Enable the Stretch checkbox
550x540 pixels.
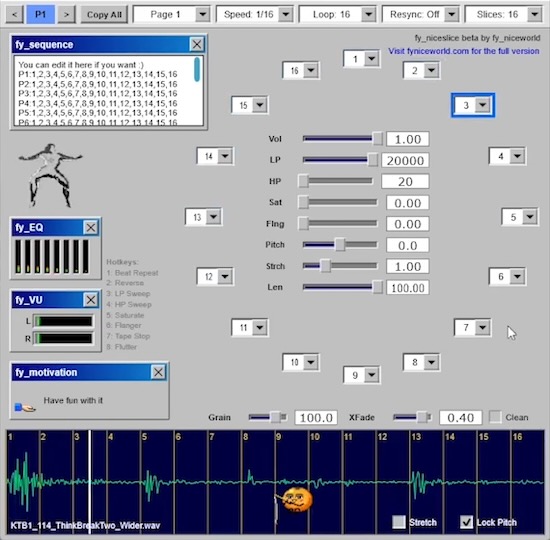[399, 522]
